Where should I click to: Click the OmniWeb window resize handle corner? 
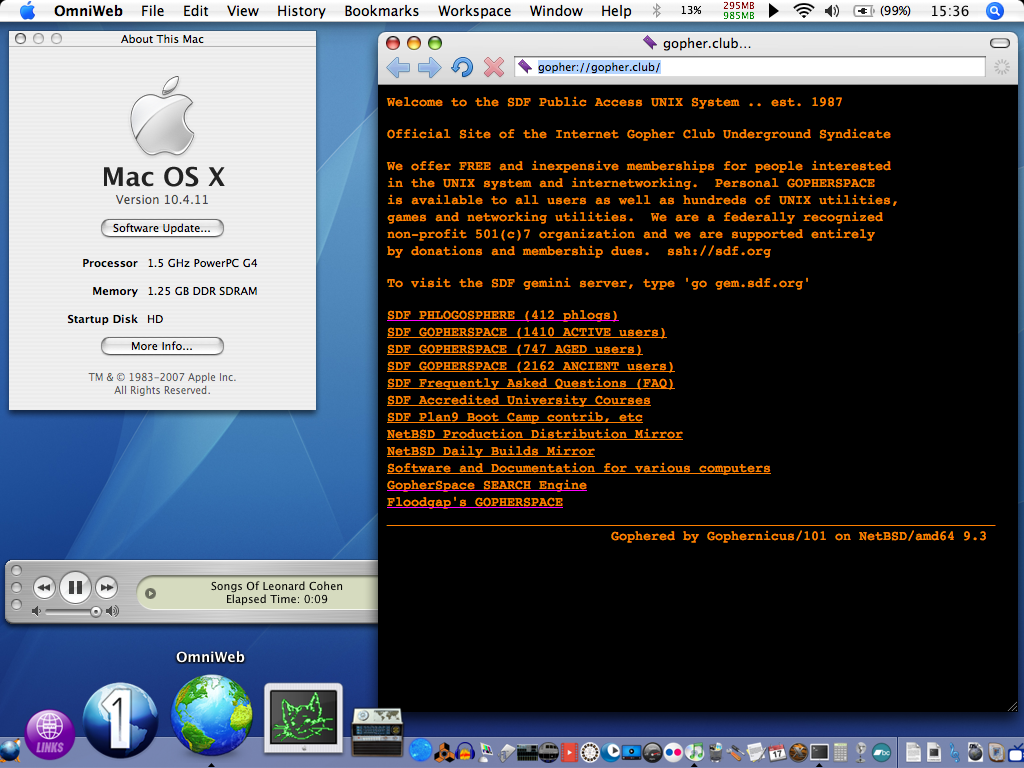(x=1012, y=707)
